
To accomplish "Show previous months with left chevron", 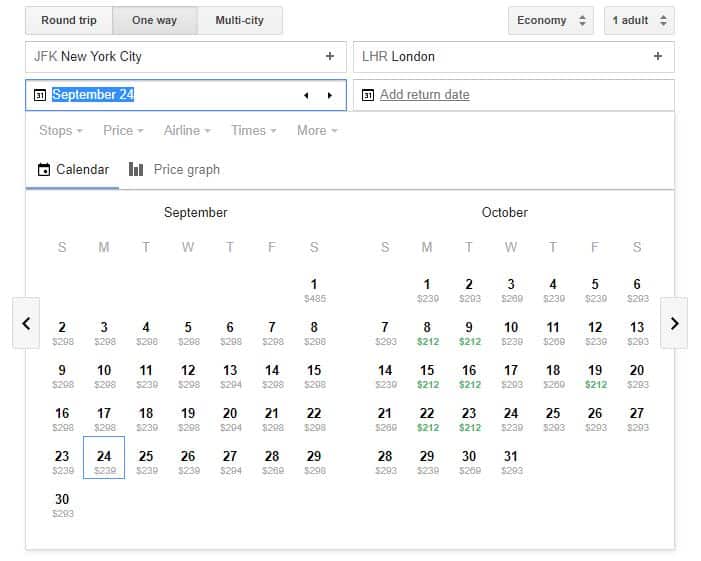I will coord(26,323).
